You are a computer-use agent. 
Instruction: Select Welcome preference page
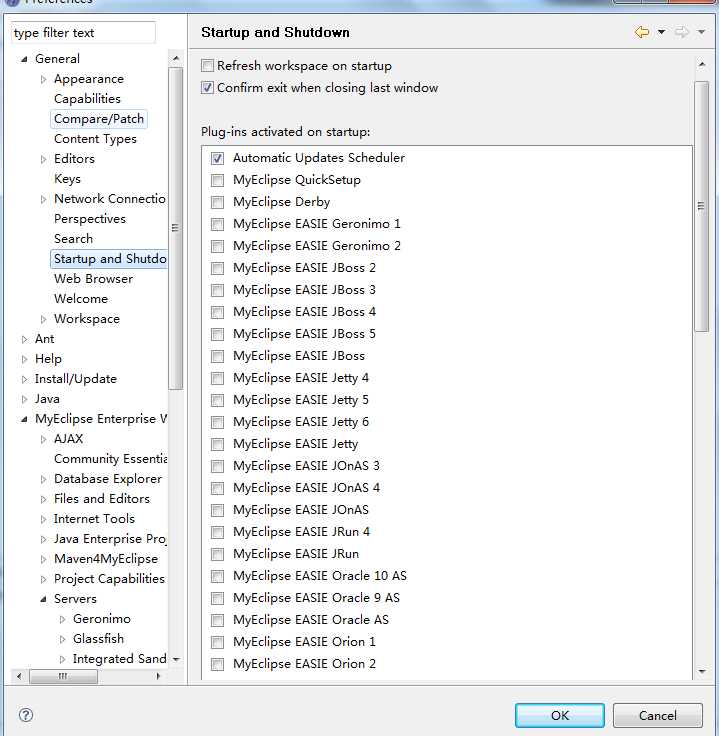click(x=81, y=299)
